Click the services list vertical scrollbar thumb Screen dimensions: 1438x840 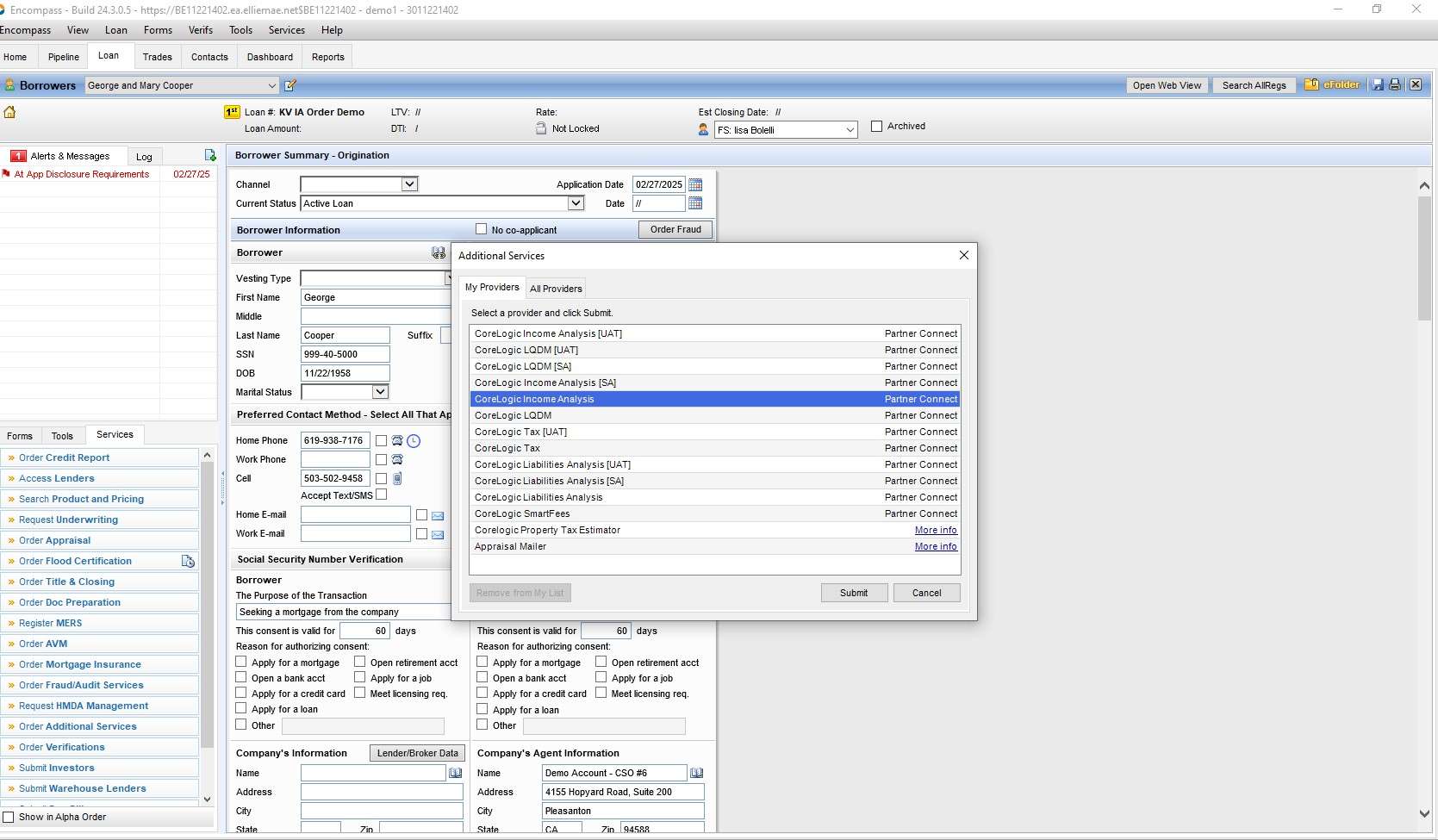pyautogui.click(x=207, y=603)
